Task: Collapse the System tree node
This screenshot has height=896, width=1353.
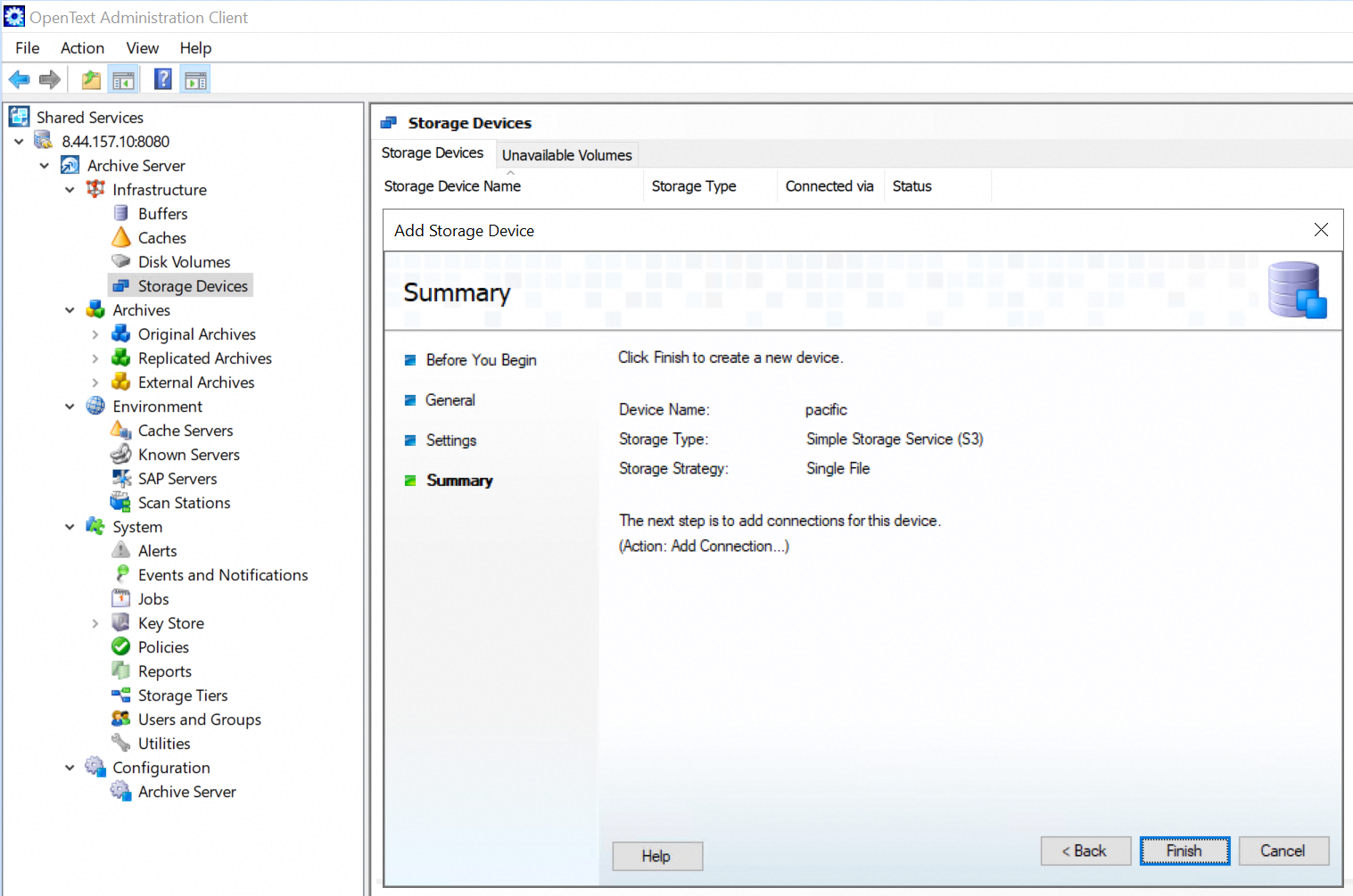Action: point(70,526)
